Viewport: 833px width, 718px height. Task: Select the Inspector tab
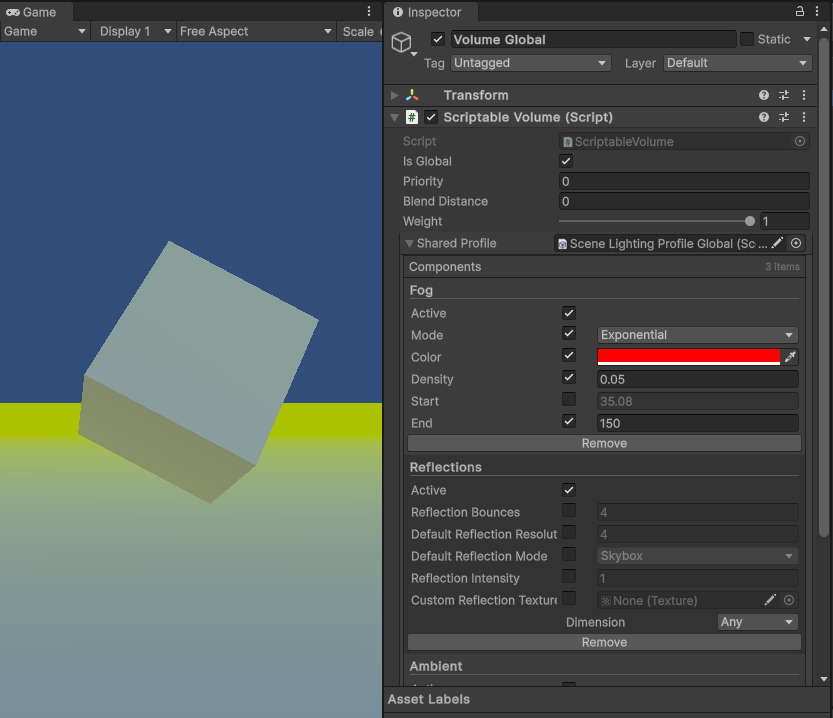(x=430, y=13)
